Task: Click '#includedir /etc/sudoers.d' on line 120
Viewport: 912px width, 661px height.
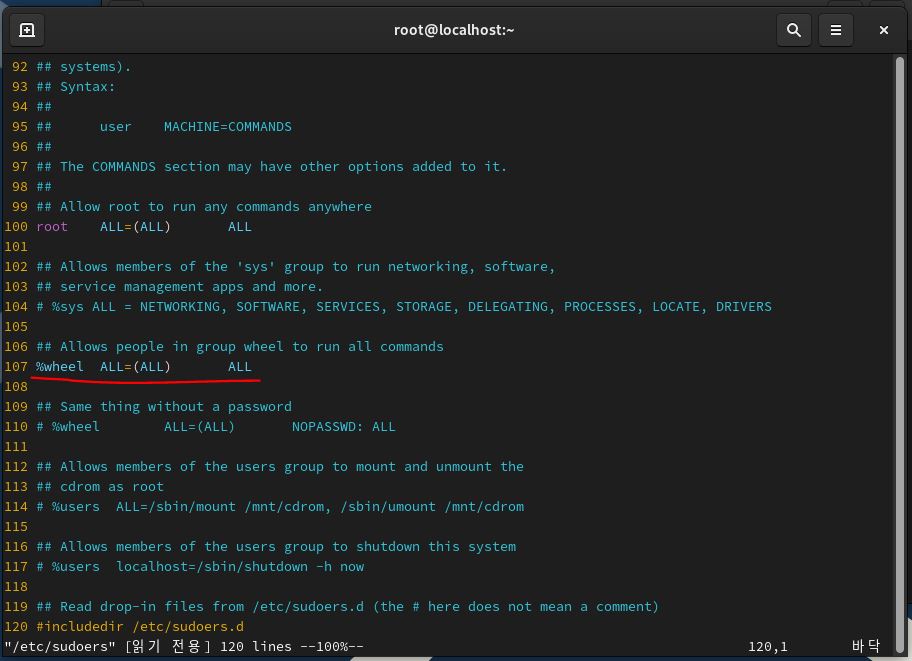Action: point(140,627)
